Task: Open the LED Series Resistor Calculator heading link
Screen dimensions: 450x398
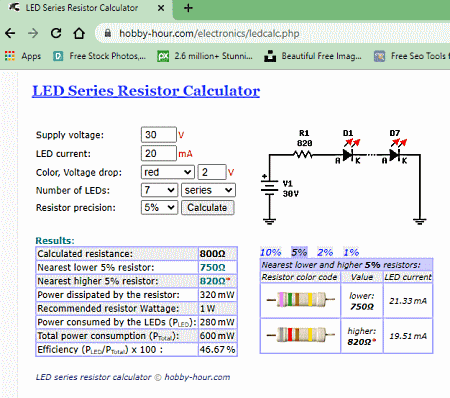Action: pyautogui.click(x=146, y=91)
